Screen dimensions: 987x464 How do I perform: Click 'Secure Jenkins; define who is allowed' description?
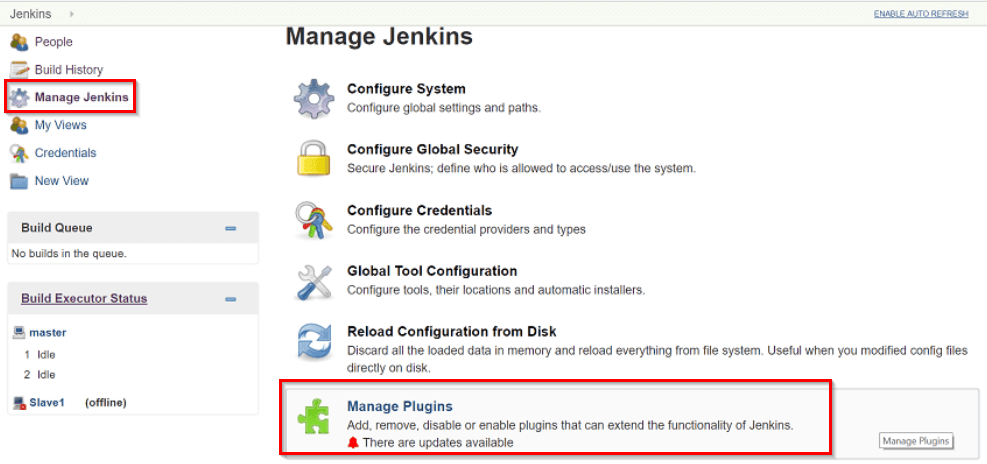point(521,169)
